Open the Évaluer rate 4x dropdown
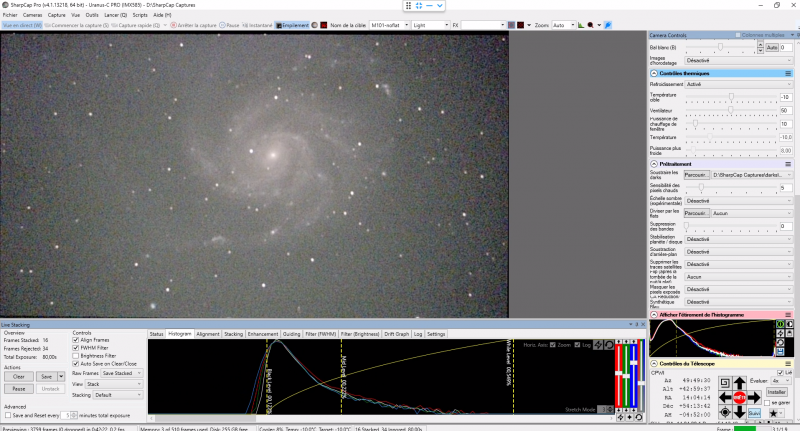This screenshot has width=800, height=431. [781, 381]
